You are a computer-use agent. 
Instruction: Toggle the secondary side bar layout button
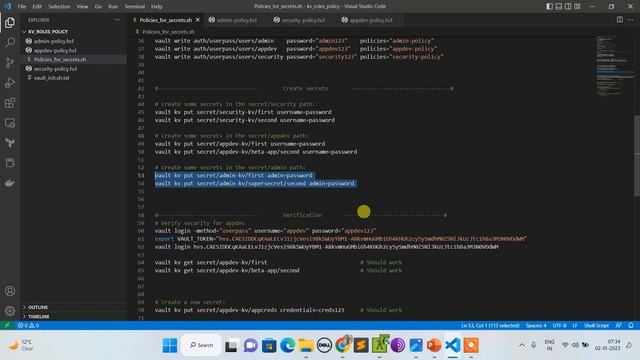coord(568,6)
